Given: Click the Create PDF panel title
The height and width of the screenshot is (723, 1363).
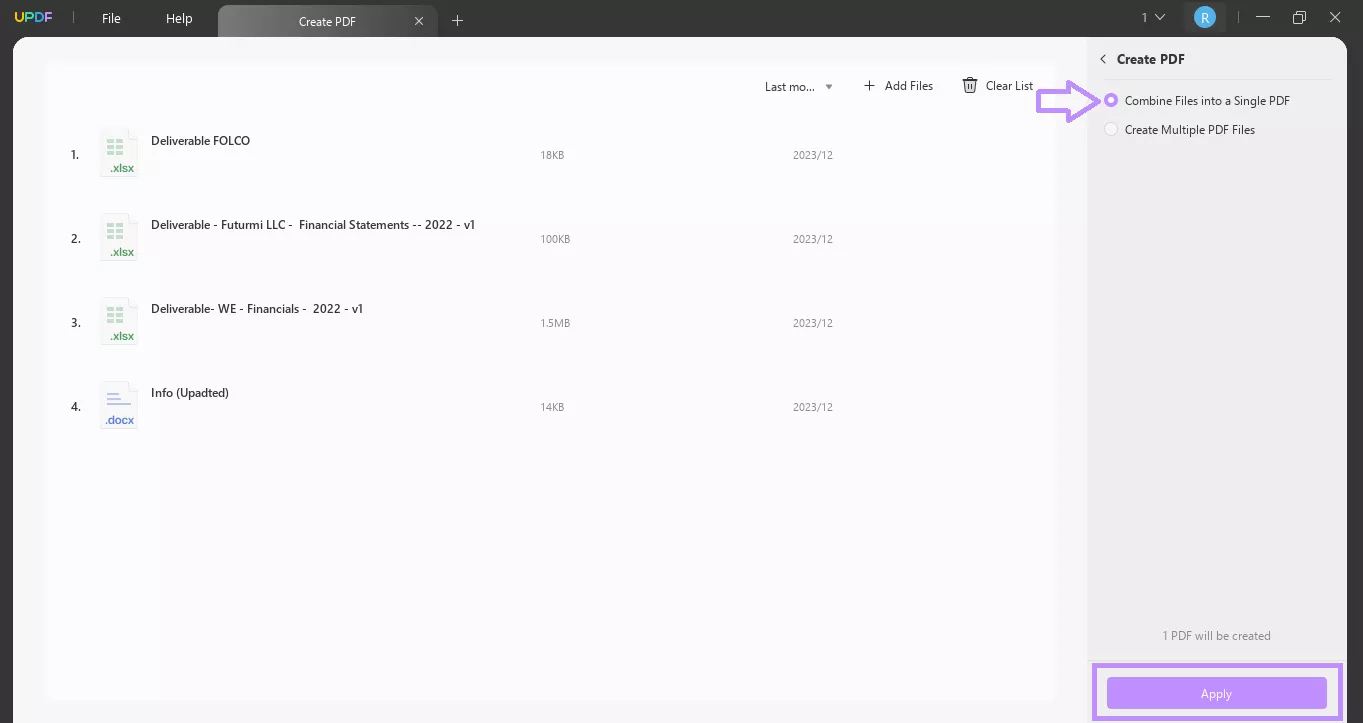Looking at the screenshot, I should click(x=1151, y=59).
